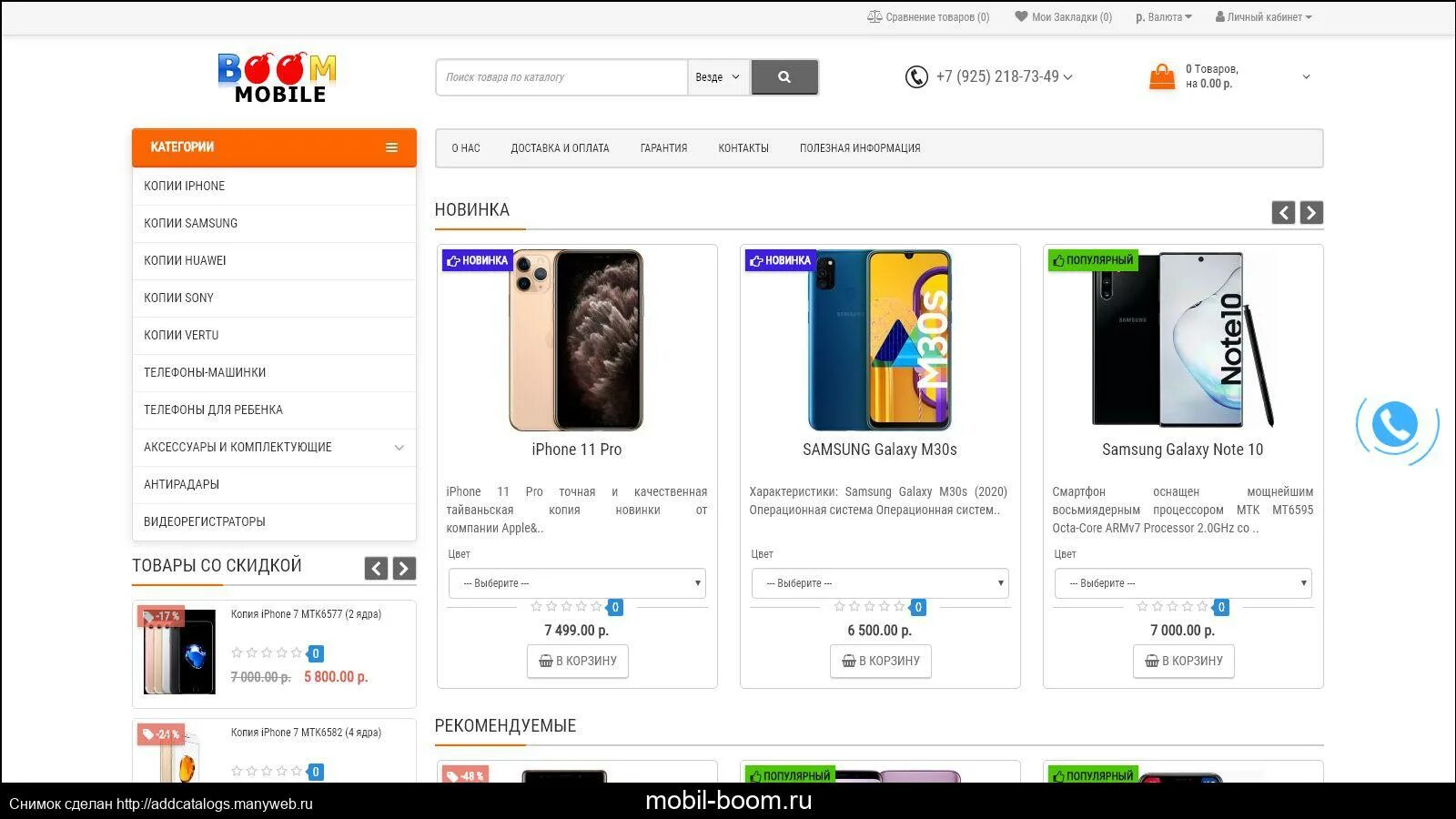
Task: Expand the phone number dropdown arrow
Action: (x=1068, y=77)
